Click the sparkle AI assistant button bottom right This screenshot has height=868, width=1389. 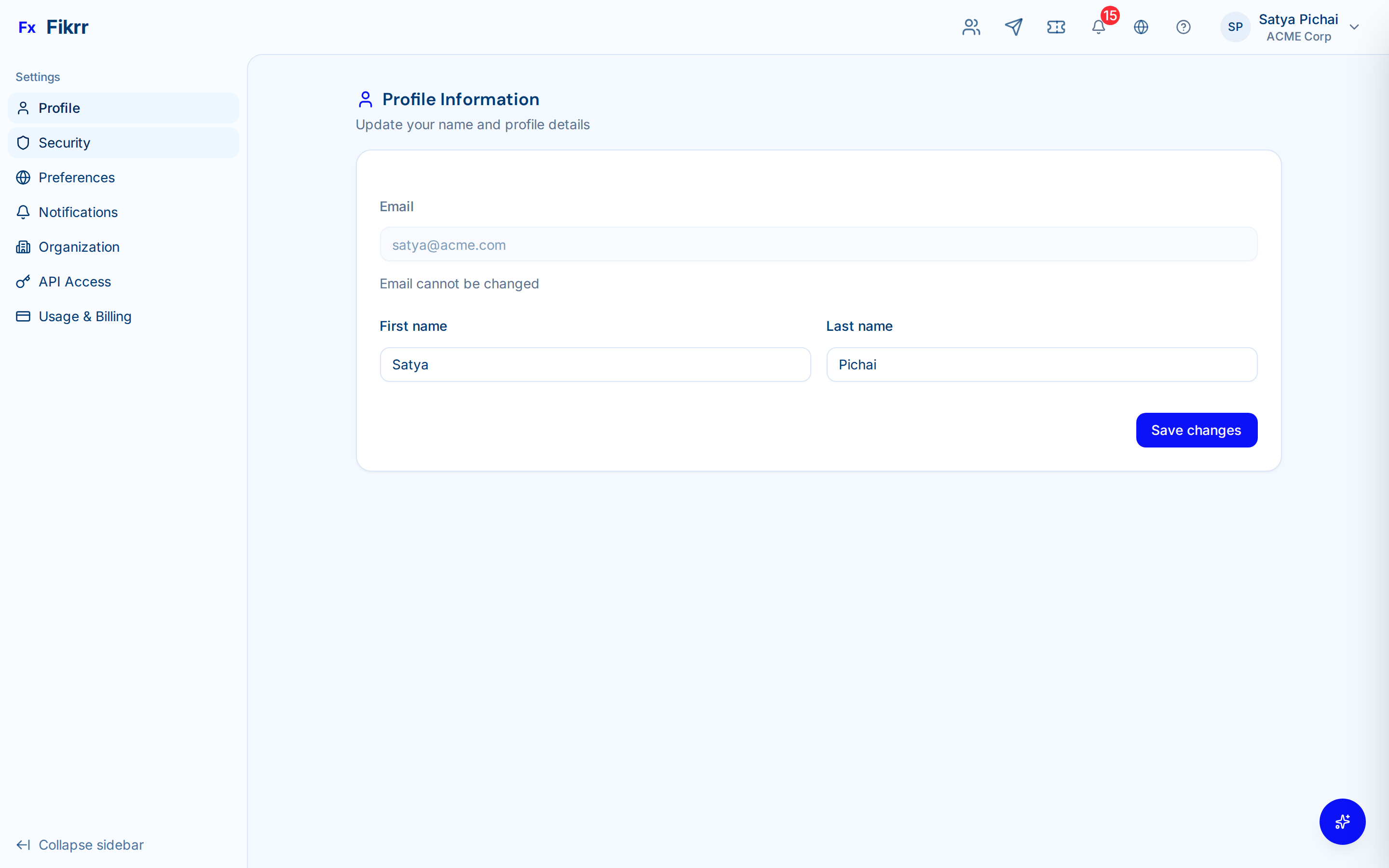point(1342,822)
